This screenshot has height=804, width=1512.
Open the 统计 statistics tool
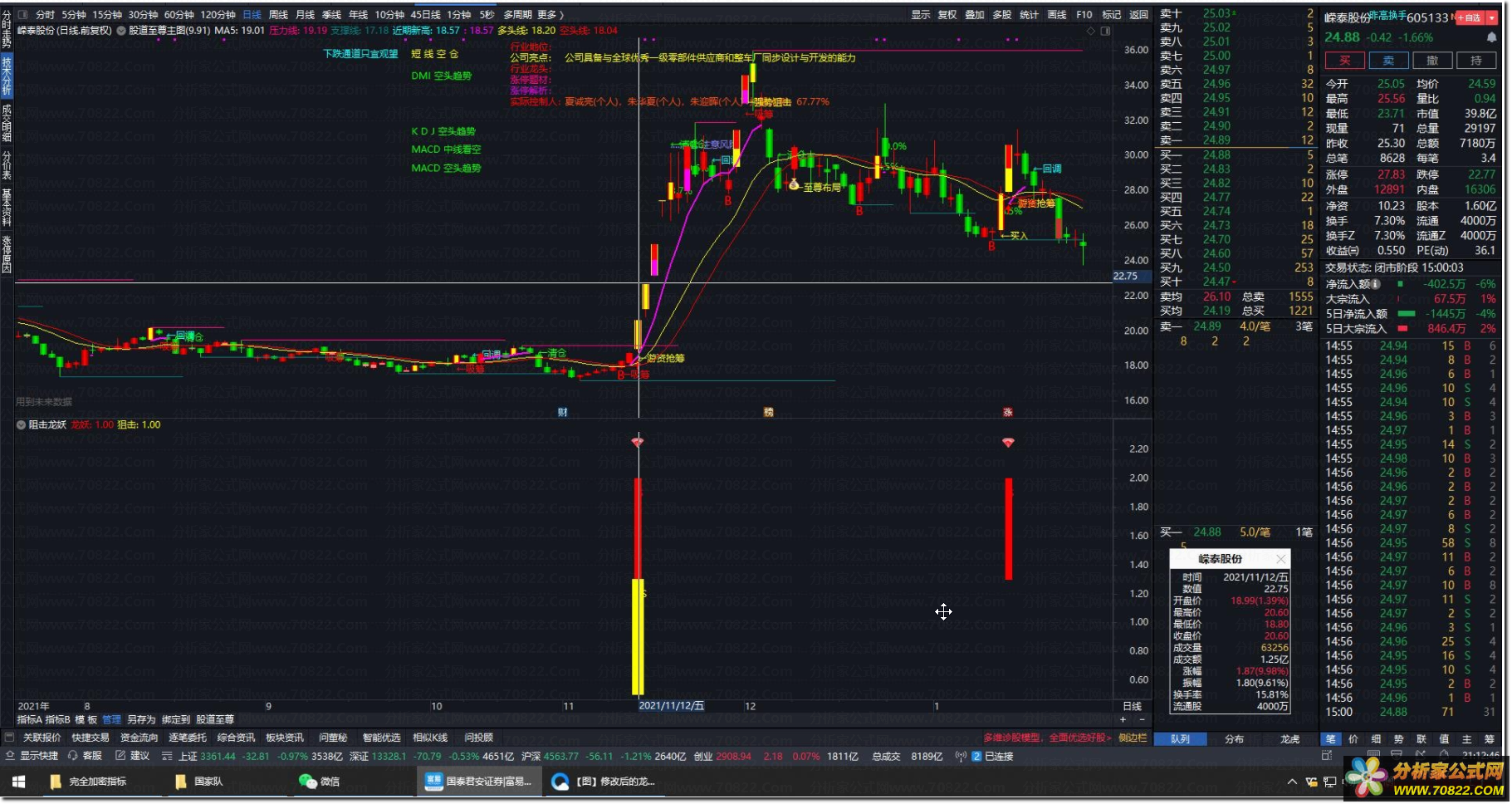click(1029, 15)
